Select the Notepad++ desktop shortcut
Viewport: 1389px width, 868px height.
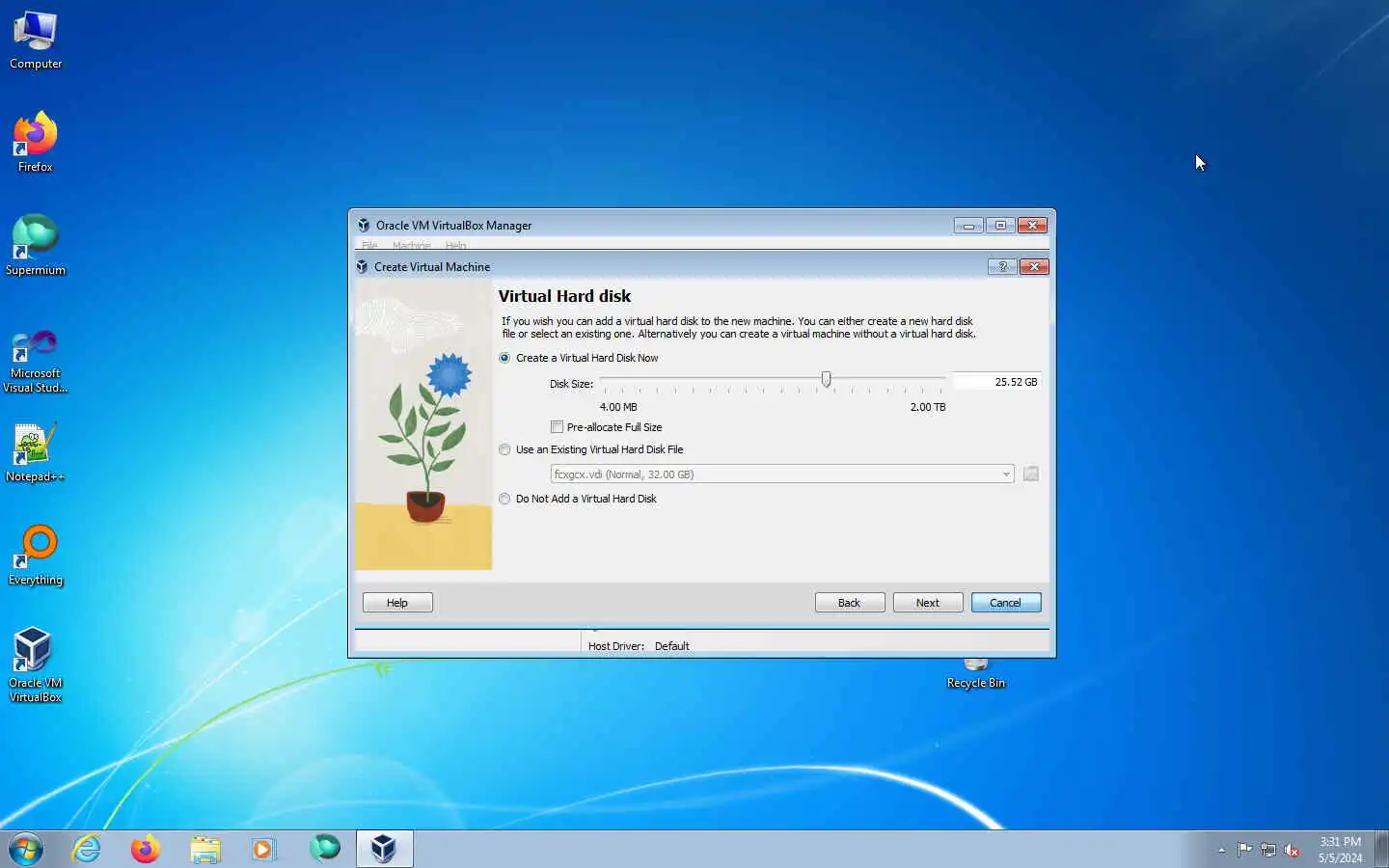(36, 452)
